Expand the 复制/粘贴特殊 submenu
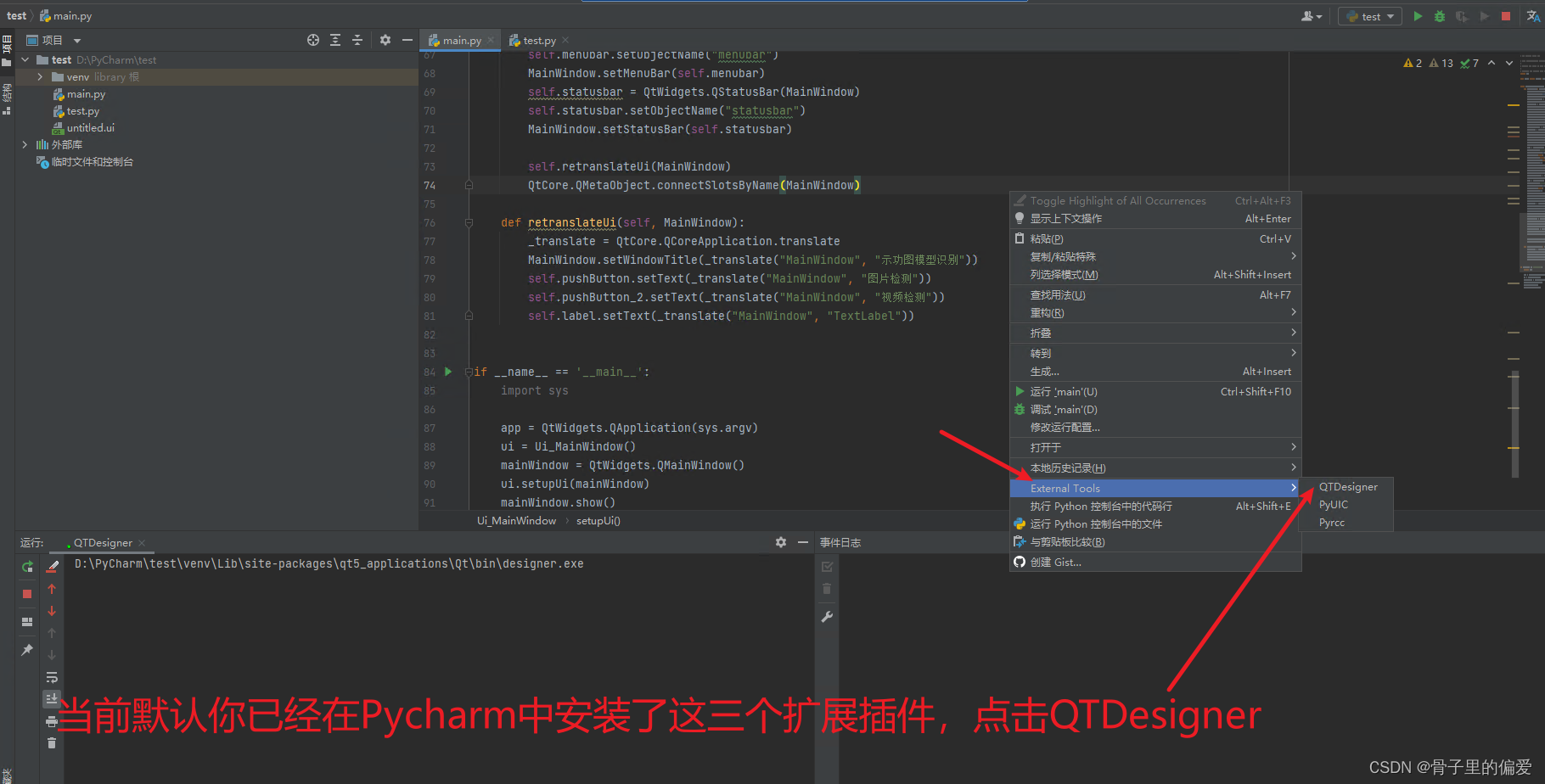 [x=1155, y=256]
